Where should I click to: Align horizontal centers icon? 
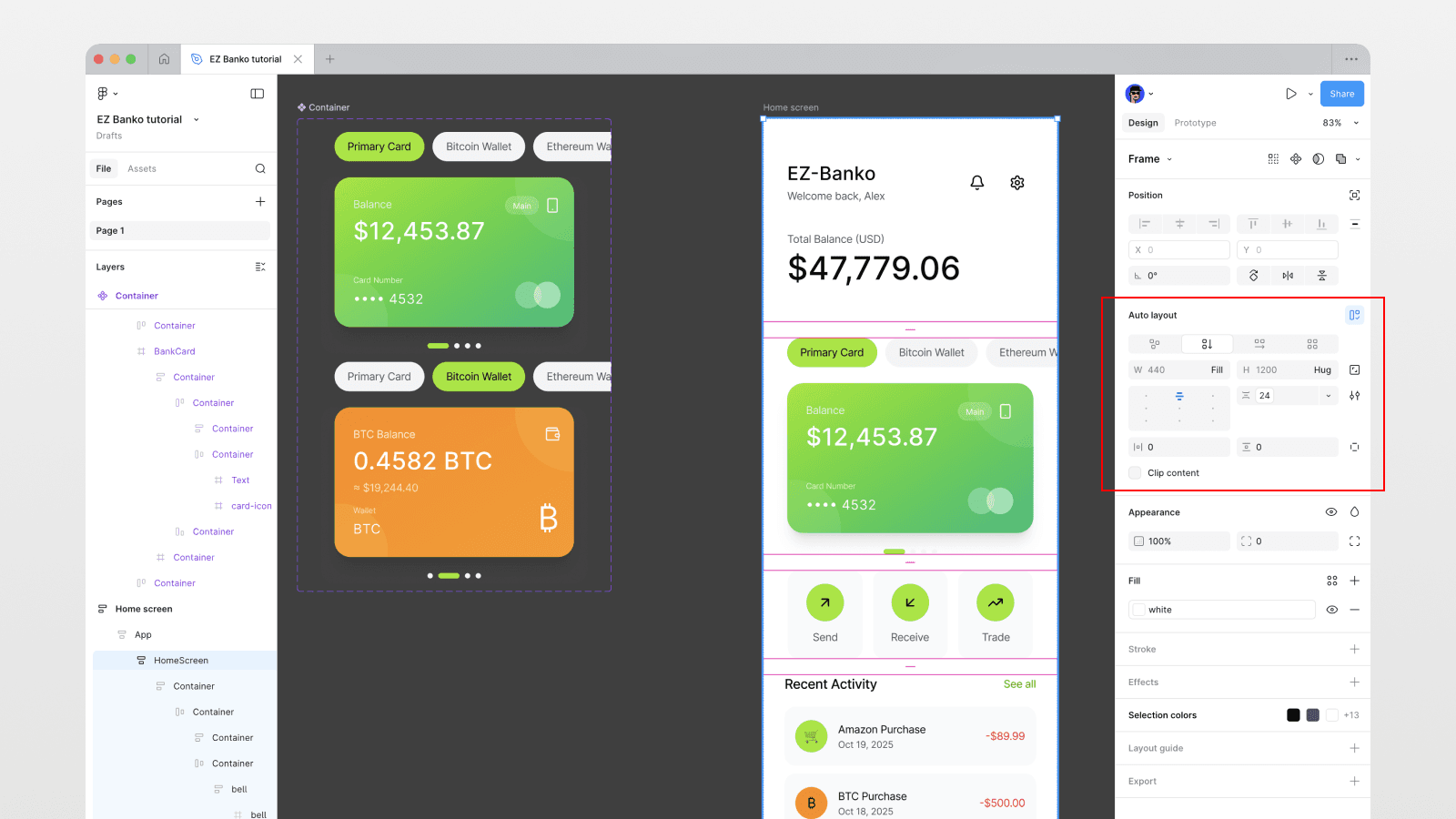click(x=1179, y=224)
